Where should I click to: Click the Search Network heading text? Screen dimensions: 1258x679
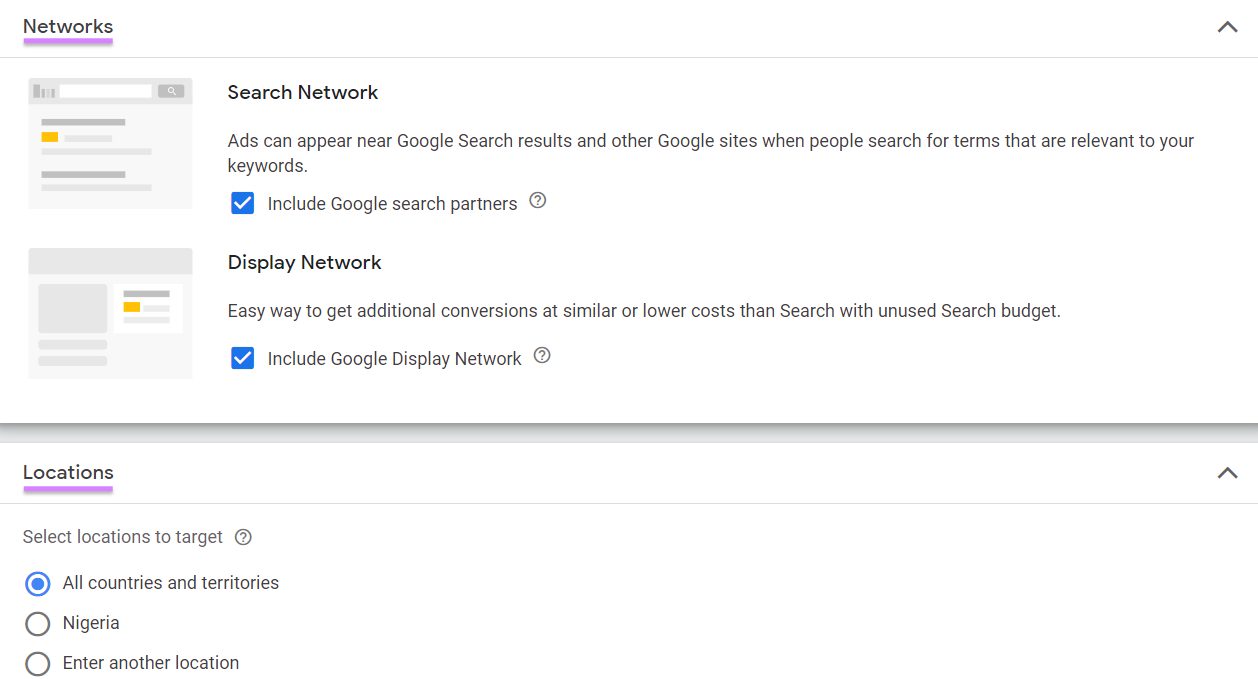pos(302,92)
